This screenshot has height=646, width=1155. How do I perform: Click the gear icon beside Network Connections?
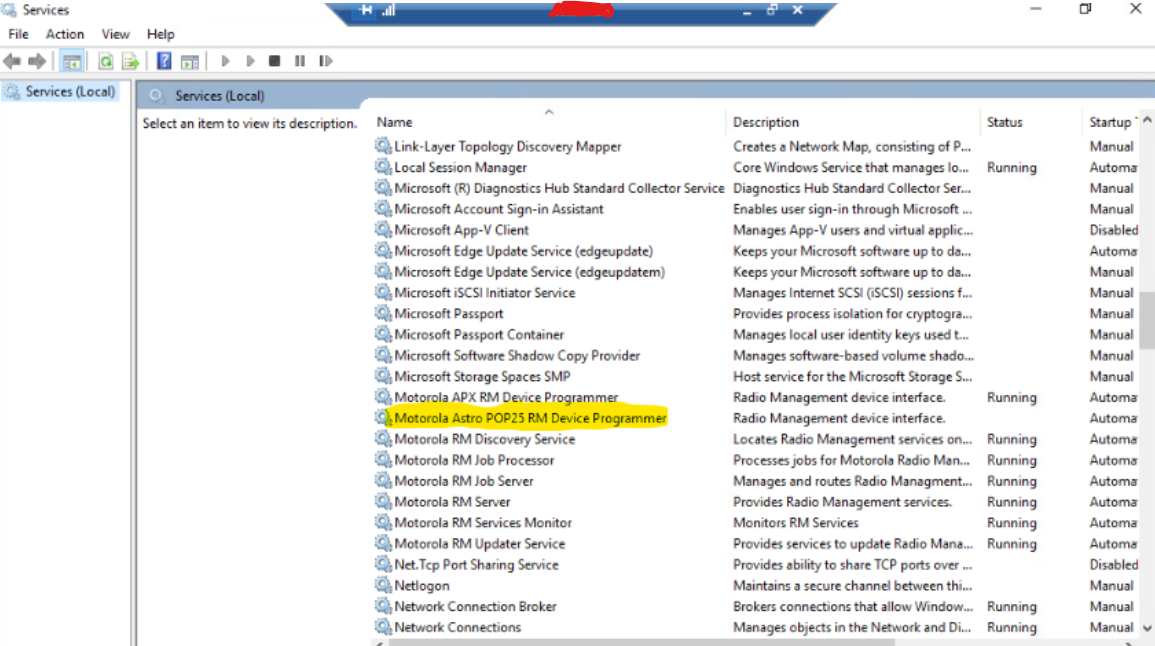click(383, 628)
